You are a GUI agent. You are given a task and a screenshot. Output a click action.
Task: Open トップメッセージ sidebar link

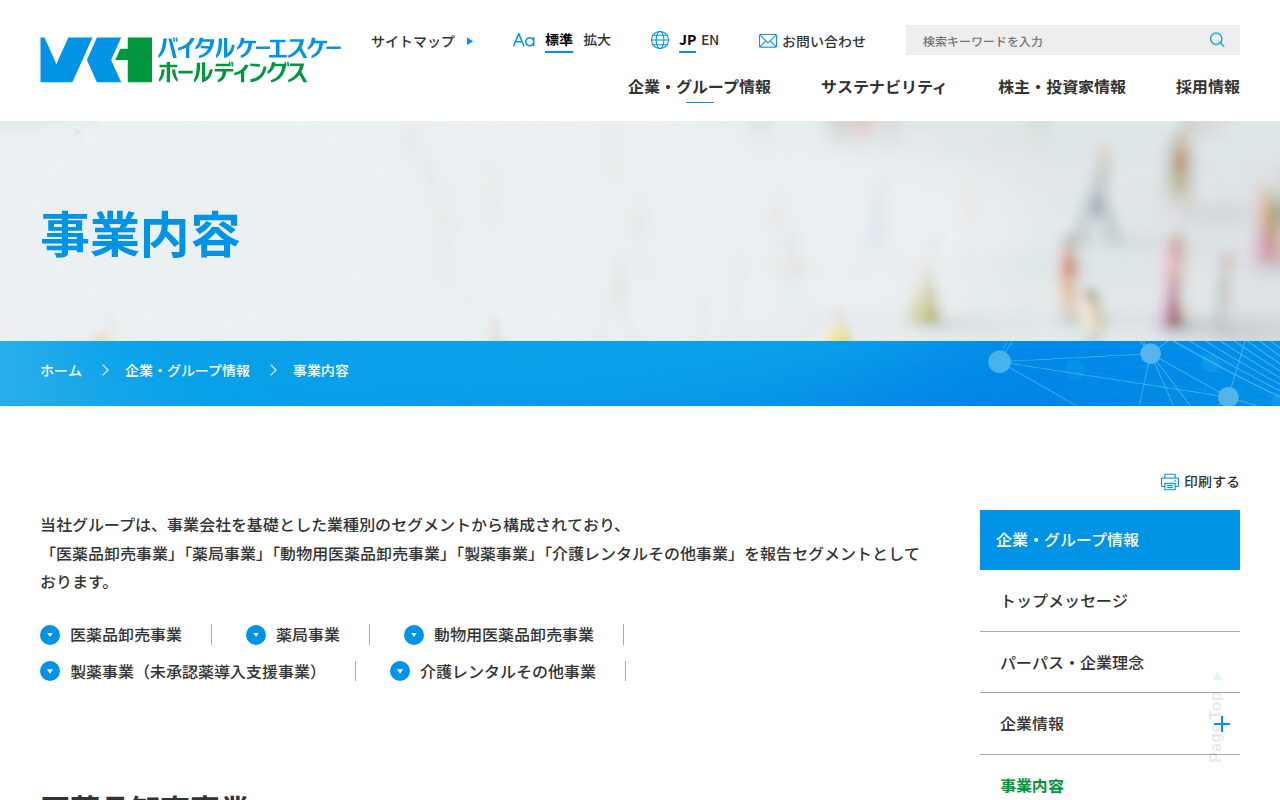[x=1110, y=601]
